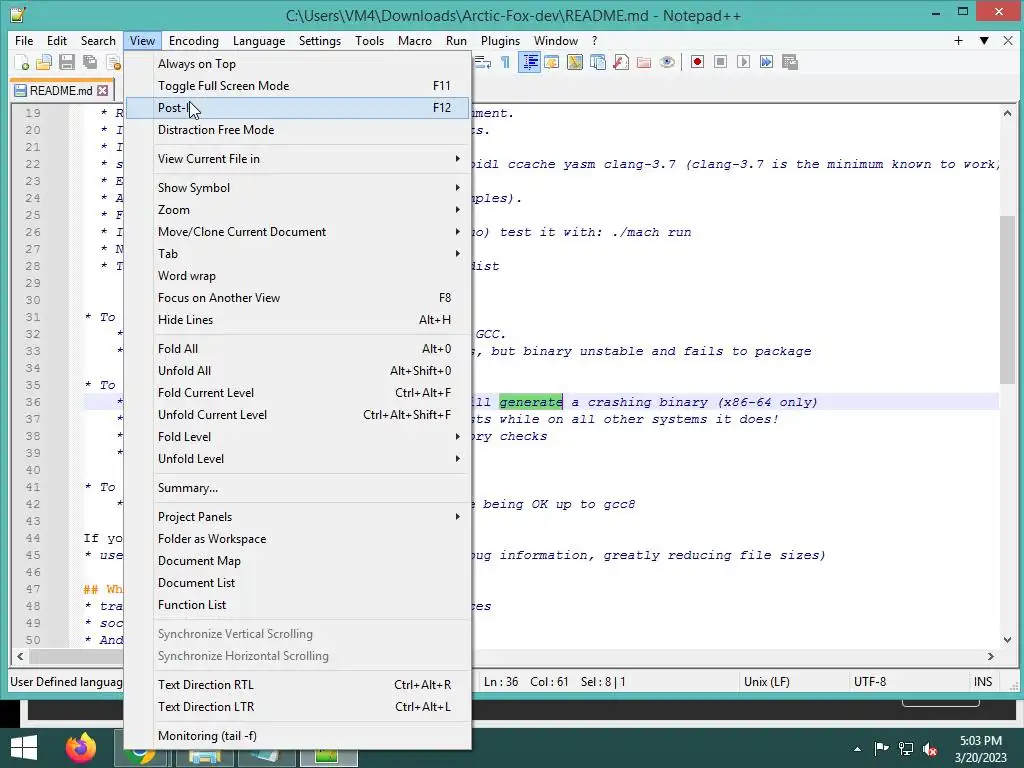Open the File menu
1024x768 pixels.
pyautogui.click(x=24, y=40)
